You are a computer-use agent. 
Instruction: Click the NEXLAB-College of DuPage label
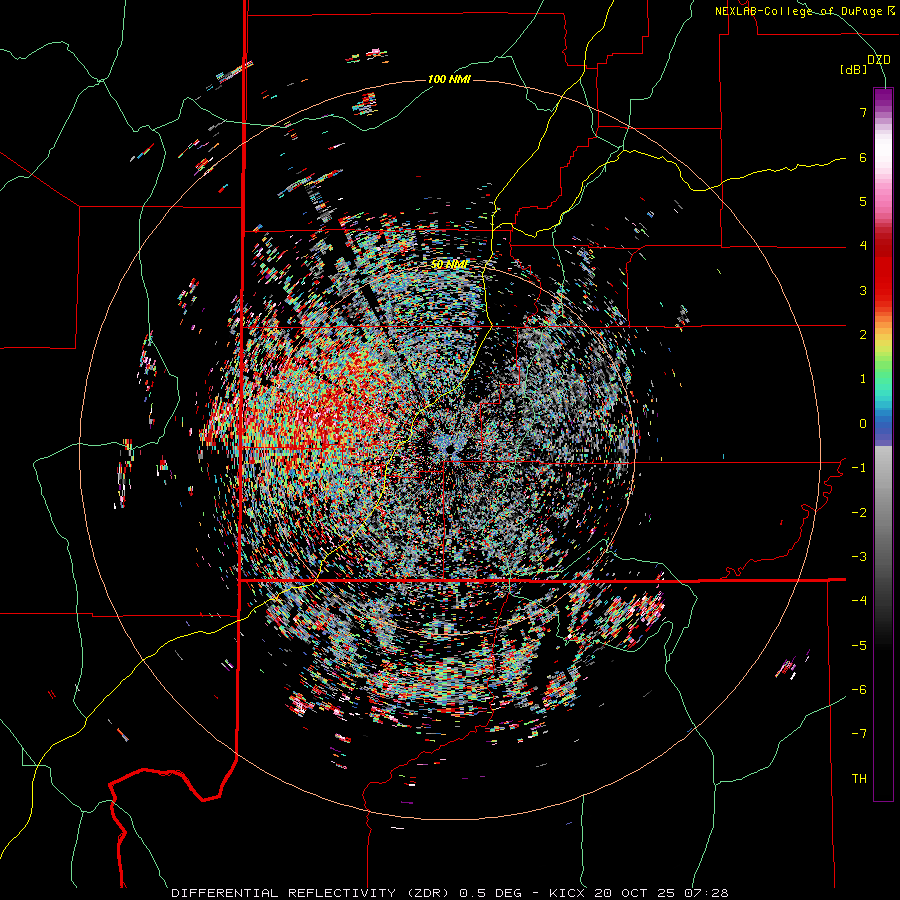804,11
